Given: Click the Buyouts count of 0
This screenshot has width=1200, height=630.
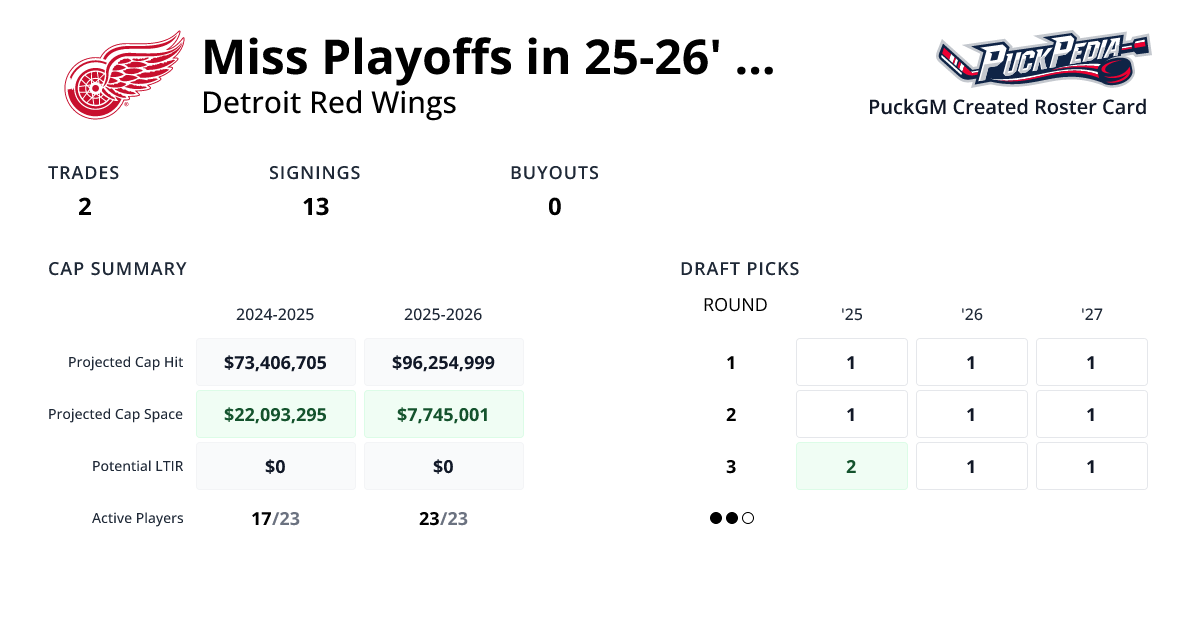Looking at the screenshot, I should click(x=554, y=207).
